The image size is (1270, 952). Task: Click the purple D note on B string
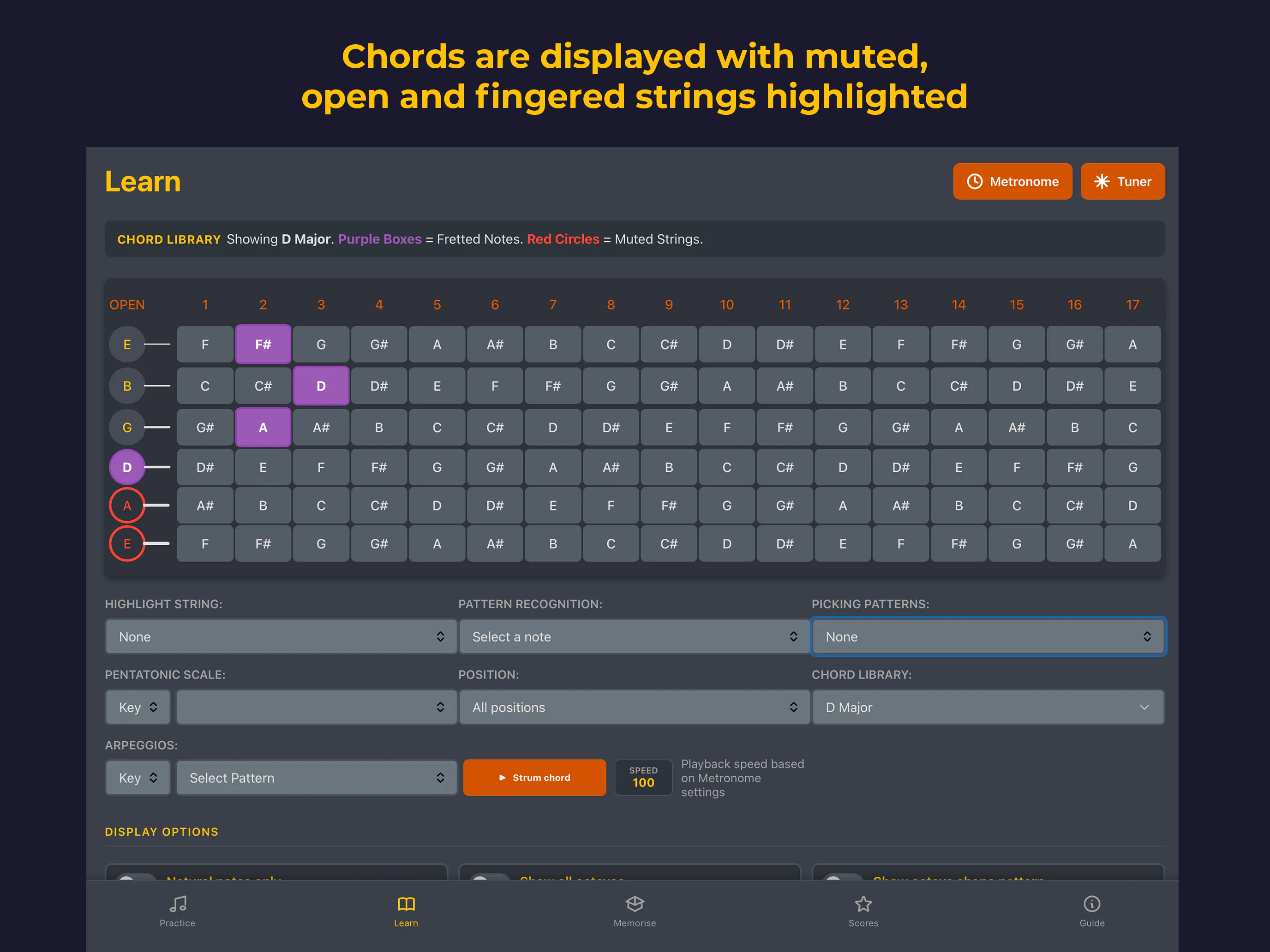coord(321,386)
